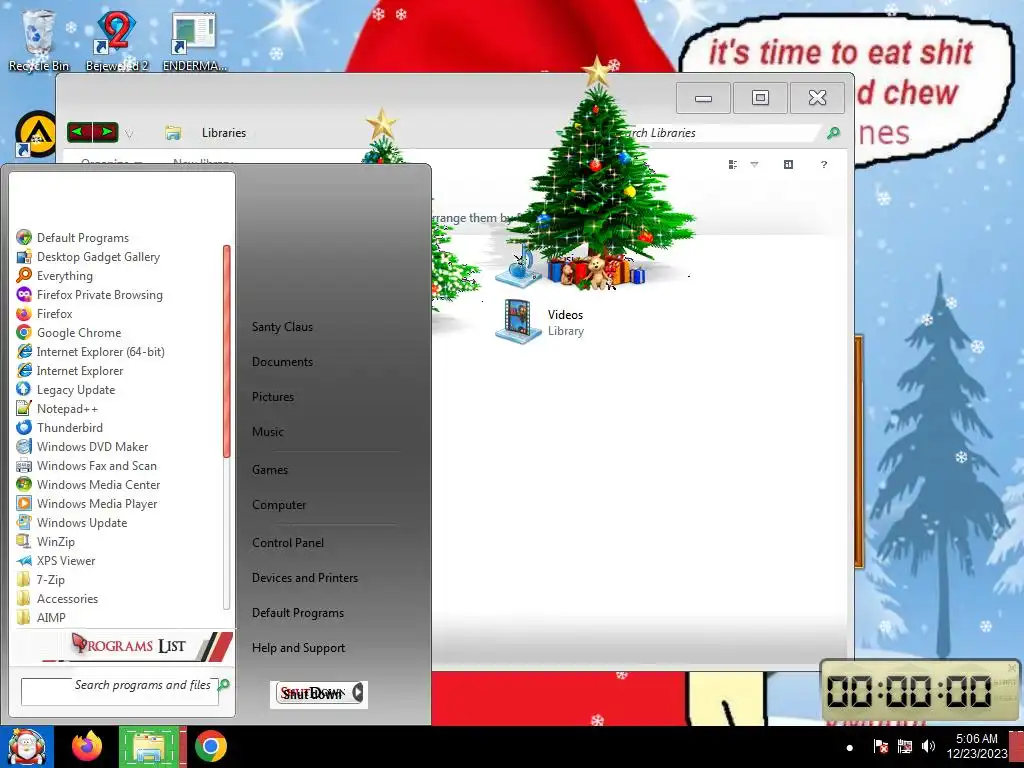The image size is (1024, 768).
Task: Click the Search programs and files box
Action: pos(119,692)
